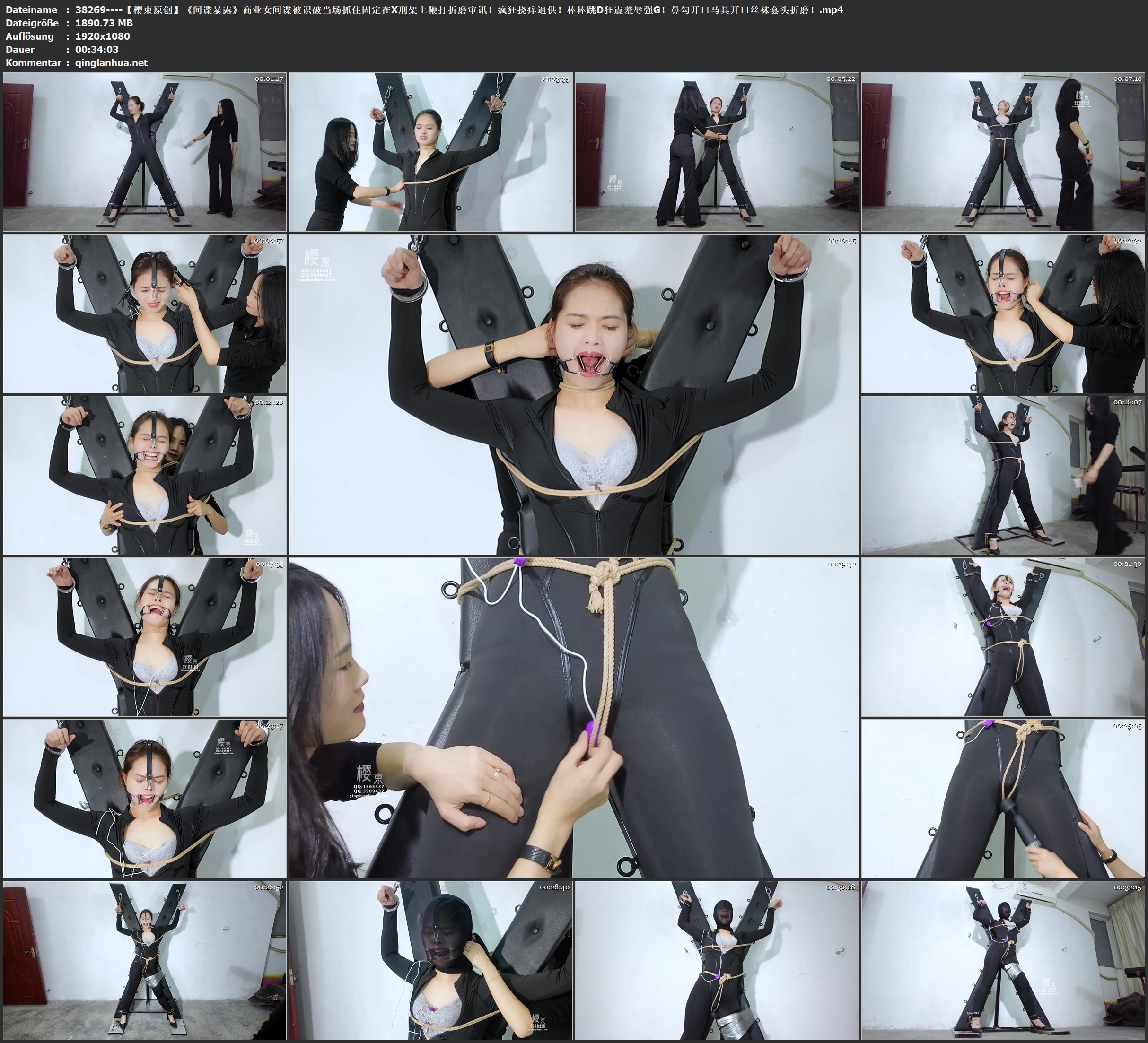Select the 00:34:03 duration value

(97, 50)
